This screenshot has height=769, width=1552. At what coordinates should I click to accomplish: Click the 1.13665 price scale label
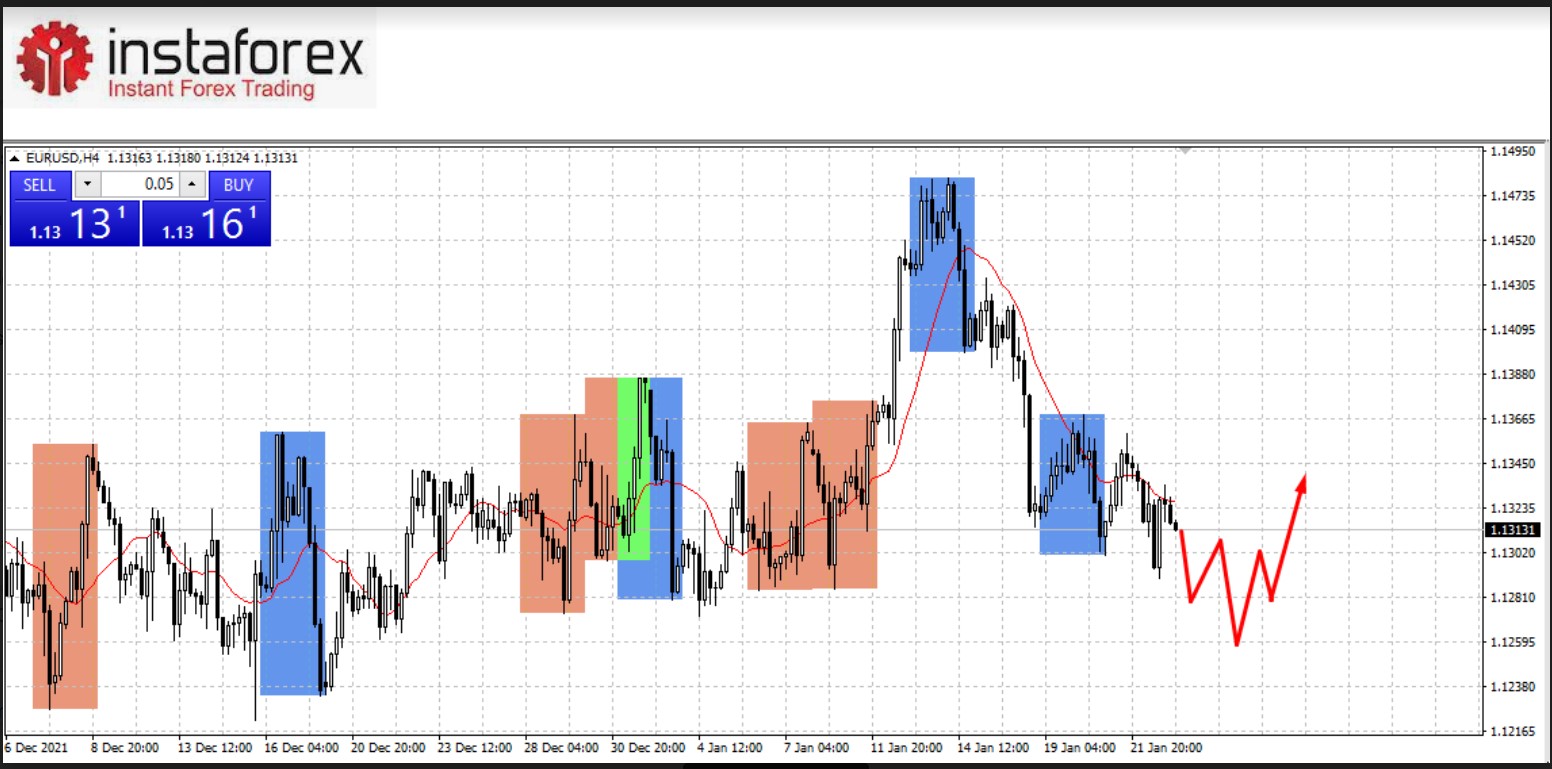1512,419
